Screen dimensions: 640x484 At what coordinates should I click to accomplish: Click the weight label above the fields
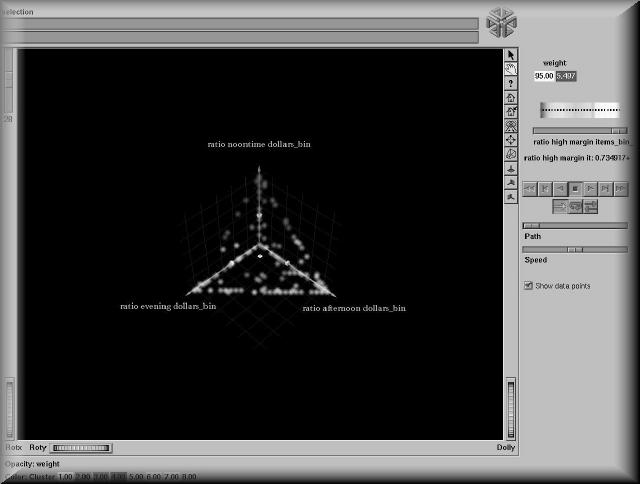(555, 63)
